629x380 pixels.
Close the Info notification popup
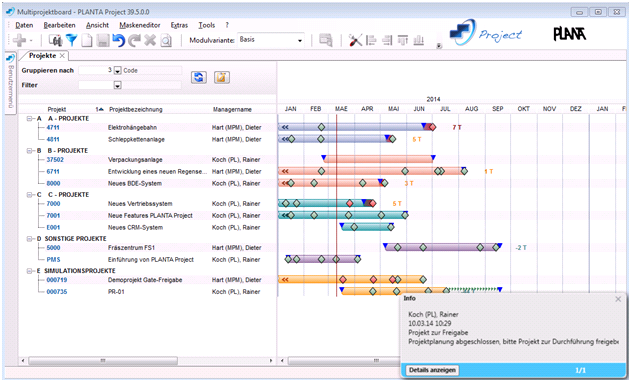(618, 299)
